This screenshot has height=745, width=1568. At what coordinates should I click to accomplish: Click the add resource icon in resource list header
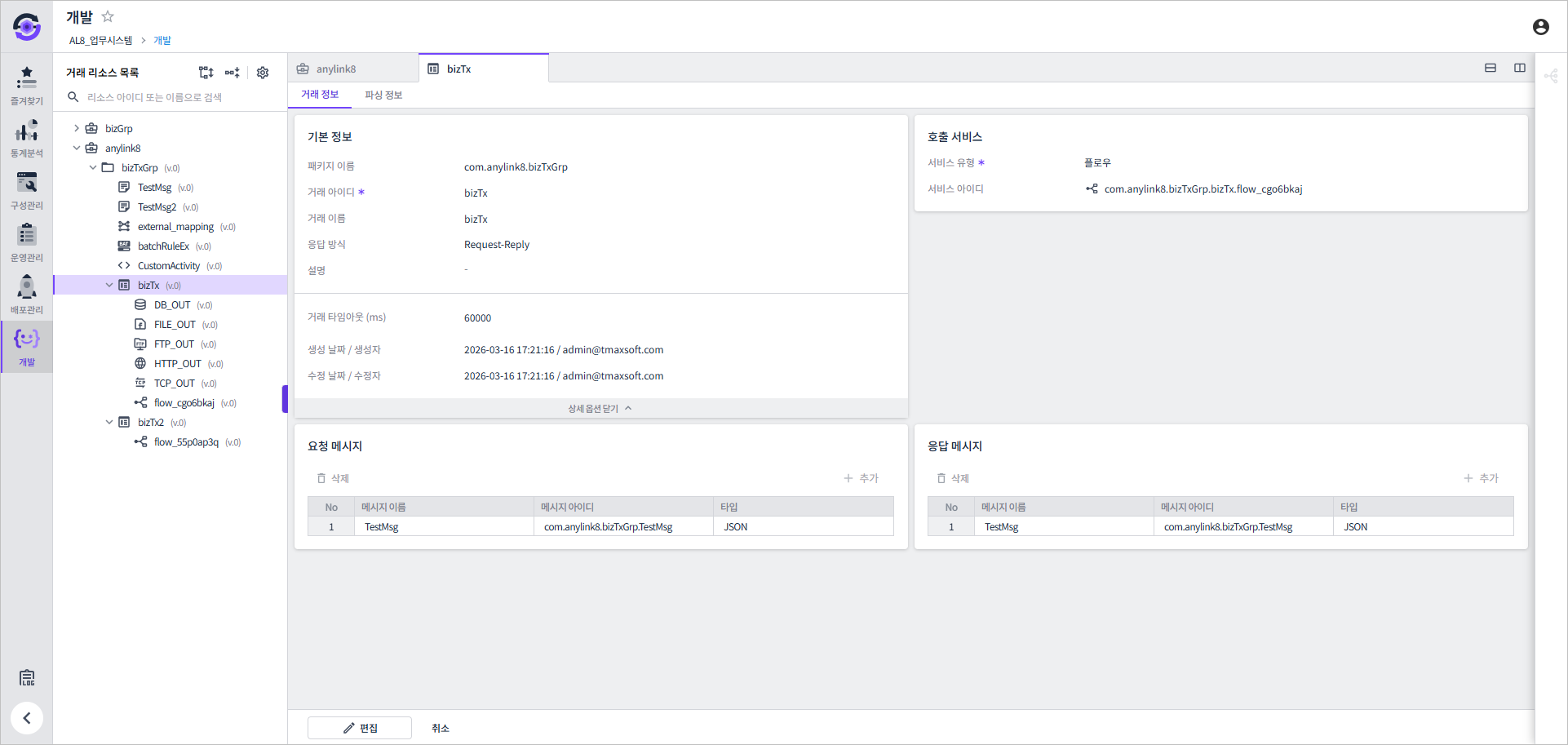point(233,73)
